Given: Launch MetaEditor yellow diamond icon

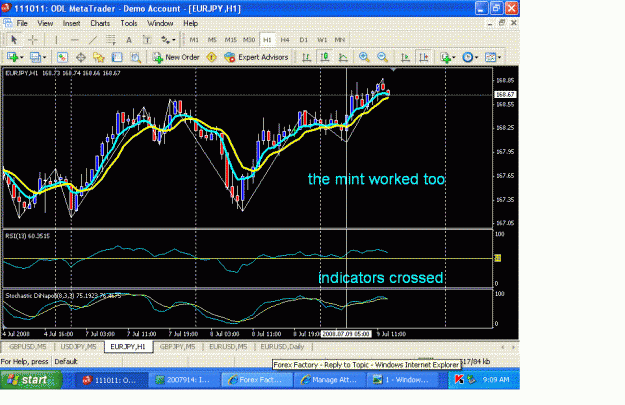Looking at the screenshot, I should coord(211,57).
